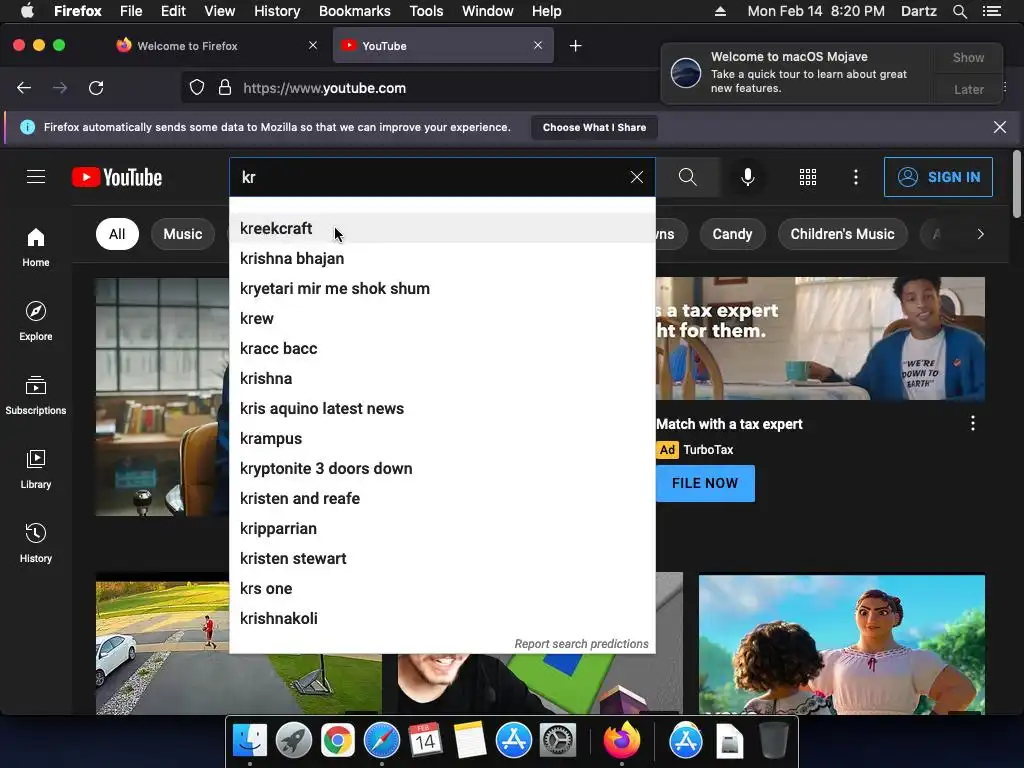
Task: Reload the current page
Action: pos(96,88)
